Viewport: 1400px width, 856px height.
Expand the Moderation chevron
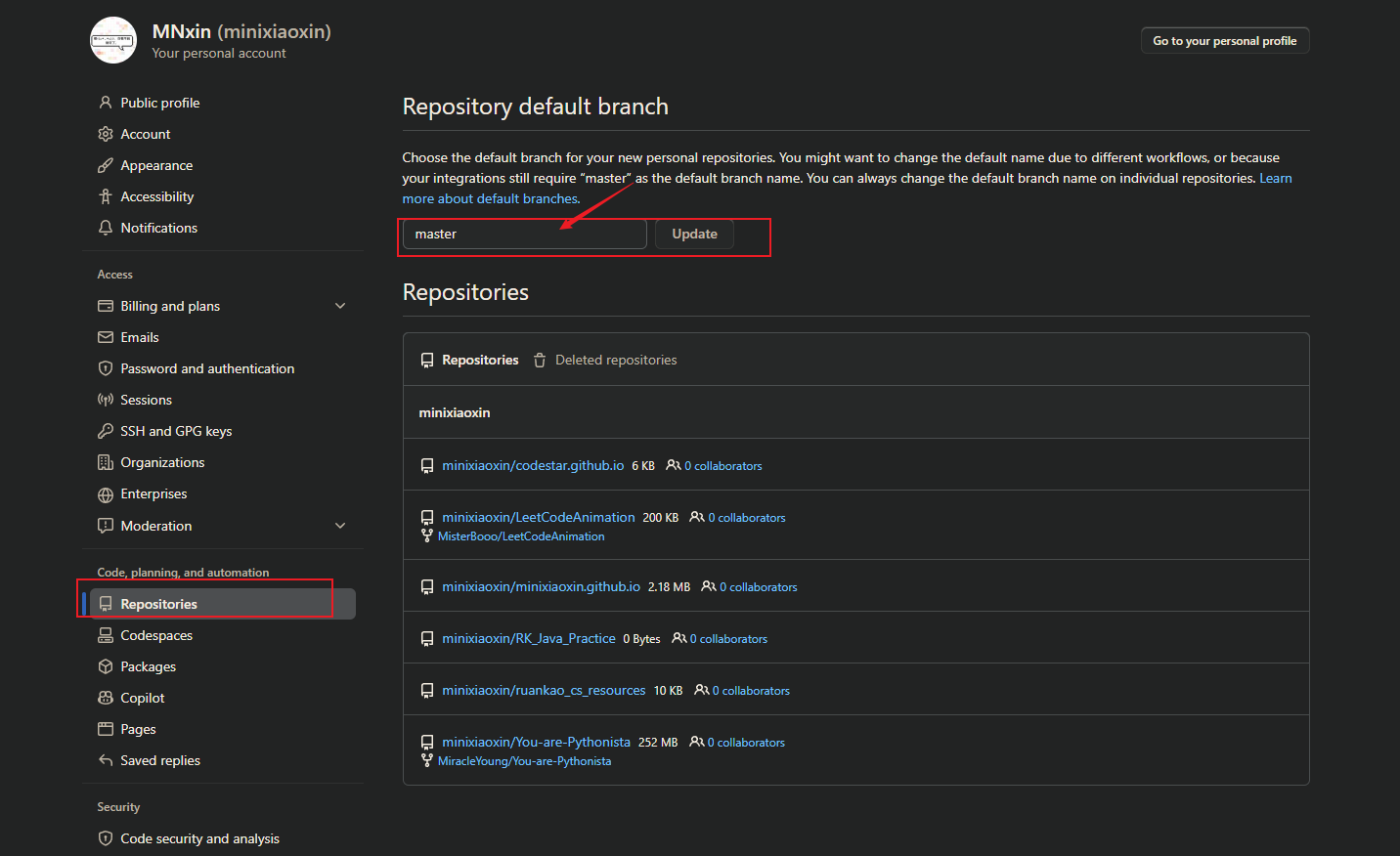click(340, 526)
